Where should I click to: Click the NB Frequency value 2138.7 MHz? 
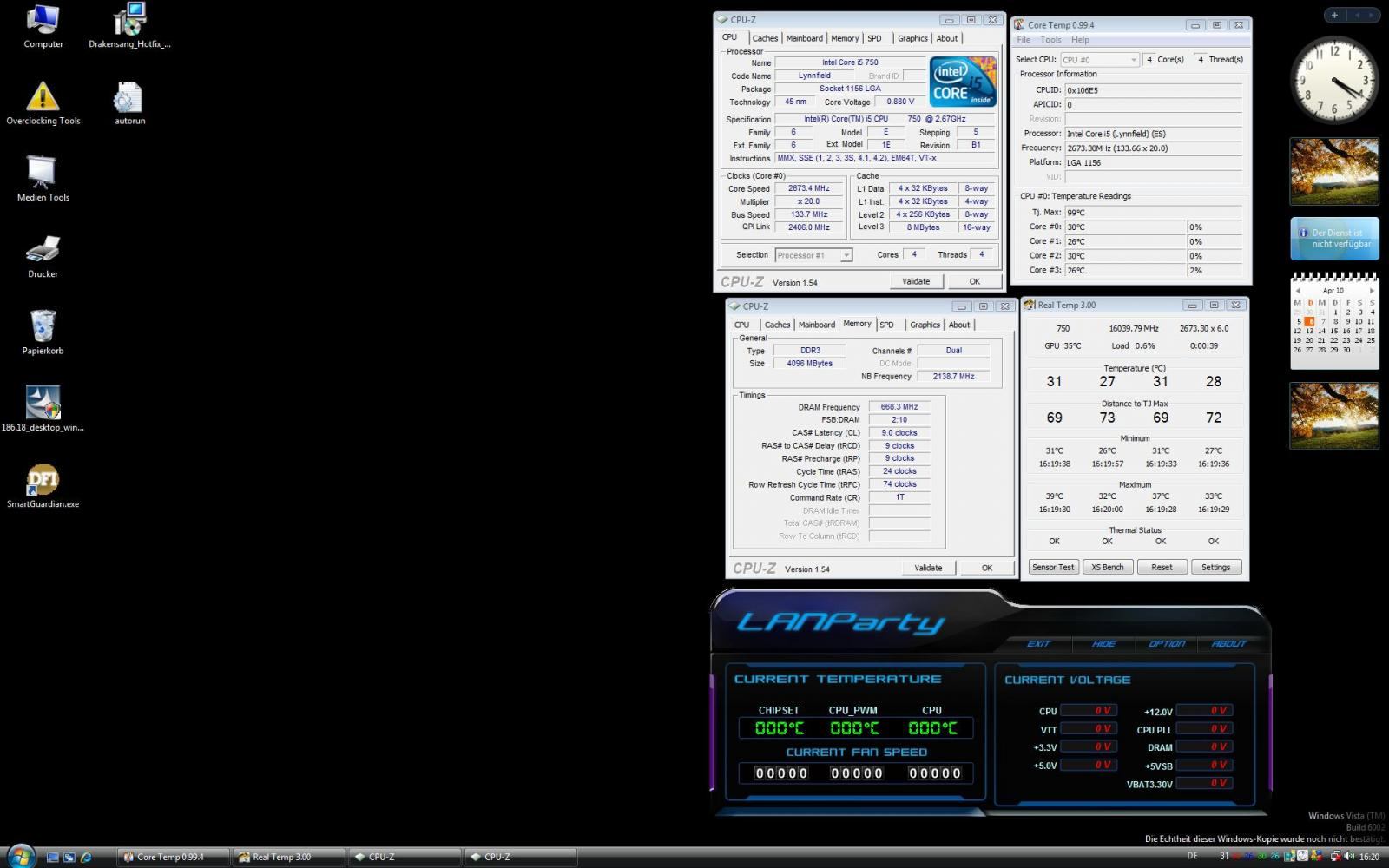pos(953,376)
